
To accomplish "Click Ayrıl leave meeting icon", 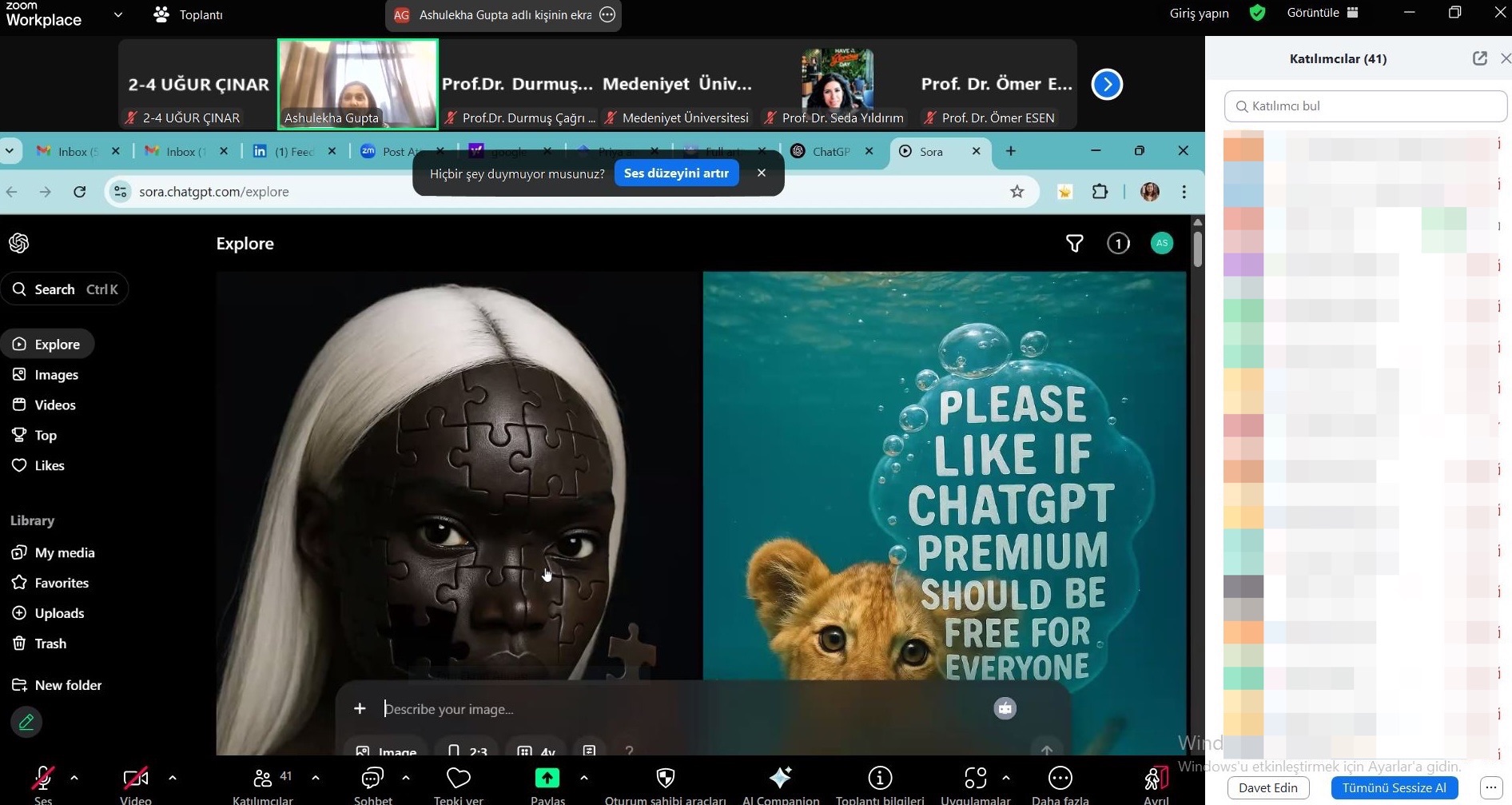I will 1156,778.
